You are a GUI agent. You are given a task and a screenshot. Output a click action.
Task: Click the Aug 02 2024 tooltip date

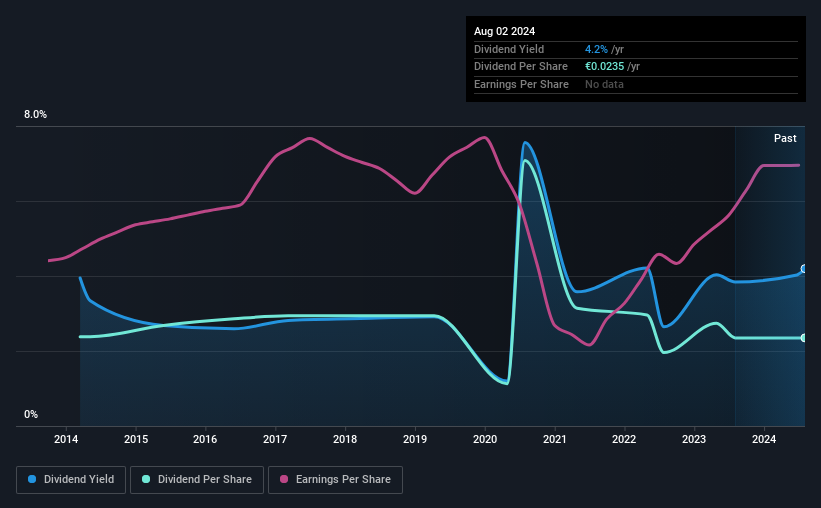coord(504,31)
